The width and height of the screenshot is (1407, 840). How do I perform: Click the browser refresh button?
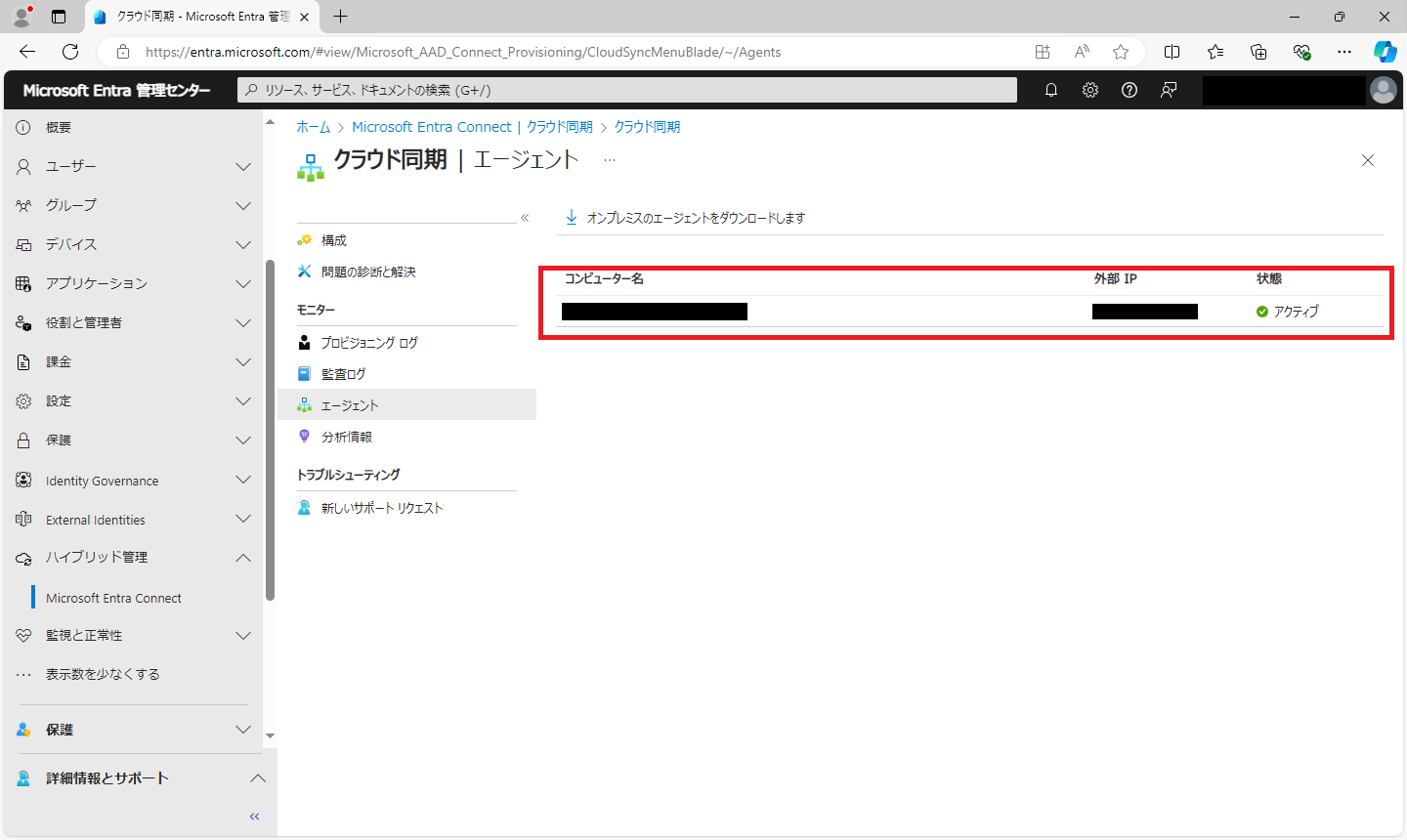[70, 52]
